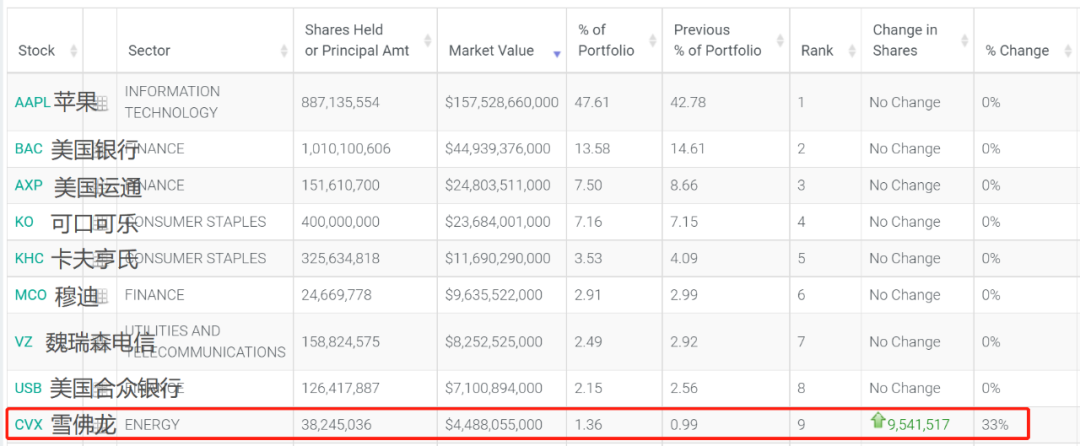Select the KHC stock ticker

coord(29,258)
